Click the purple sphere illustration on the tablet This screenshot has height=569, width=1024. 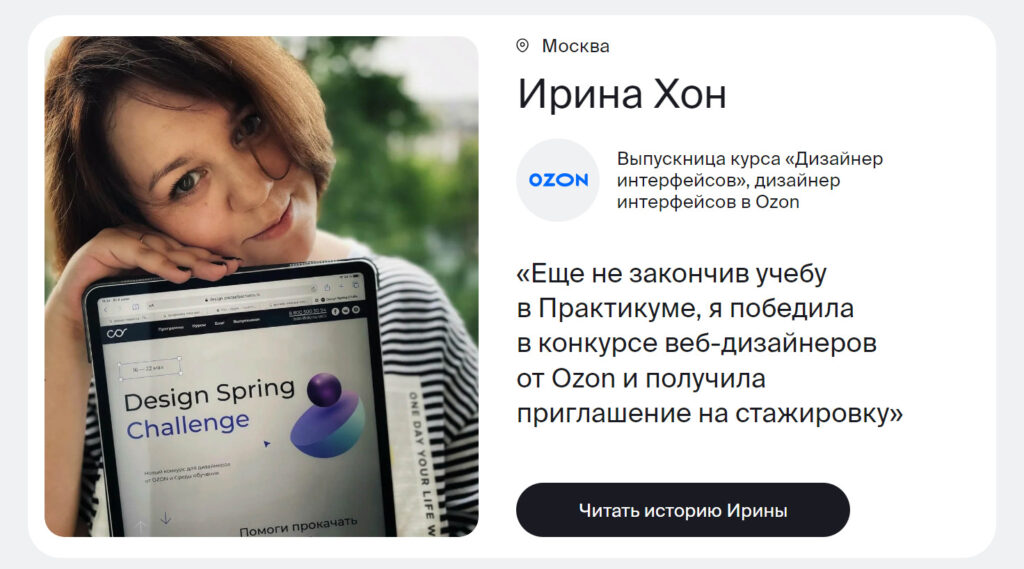coord(324,390)
